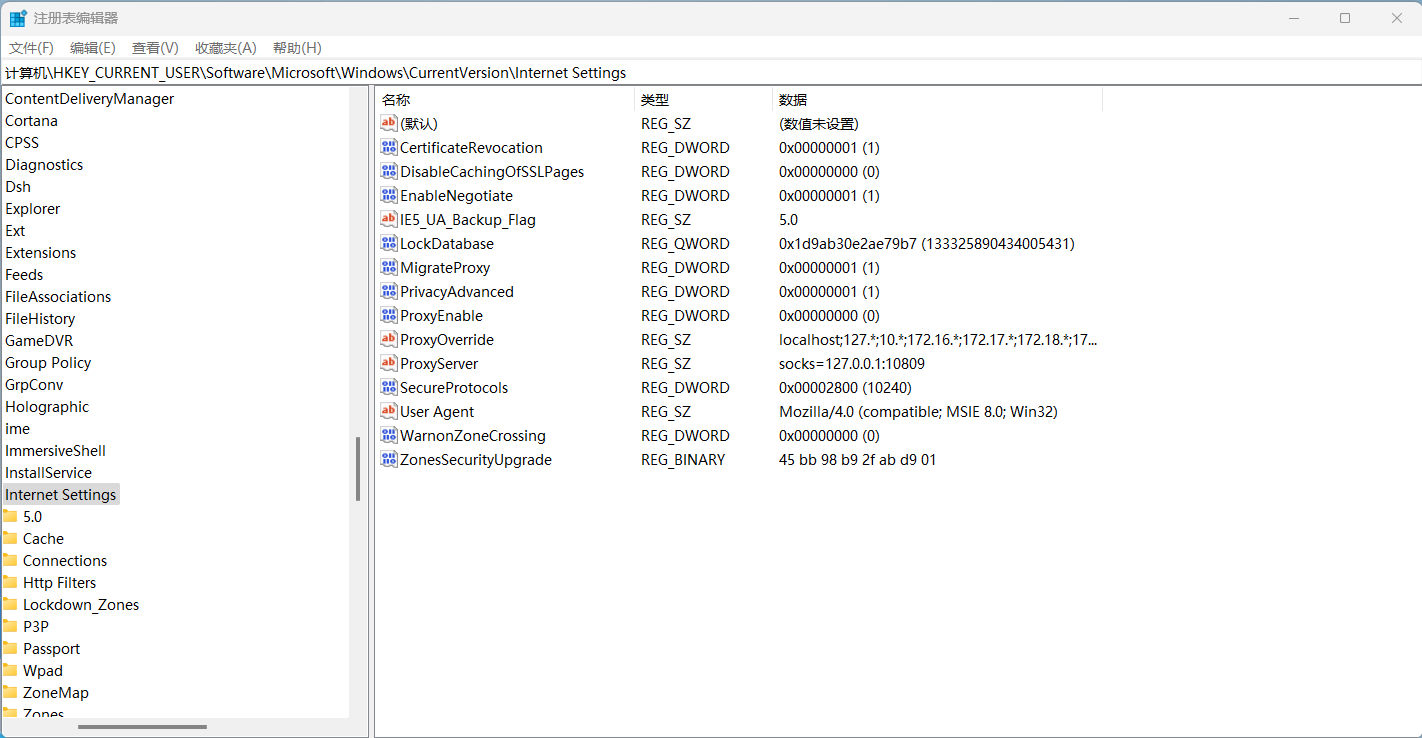
Task: Click the PrivacyAdvanced value icon
Action: tap(389, 291)
